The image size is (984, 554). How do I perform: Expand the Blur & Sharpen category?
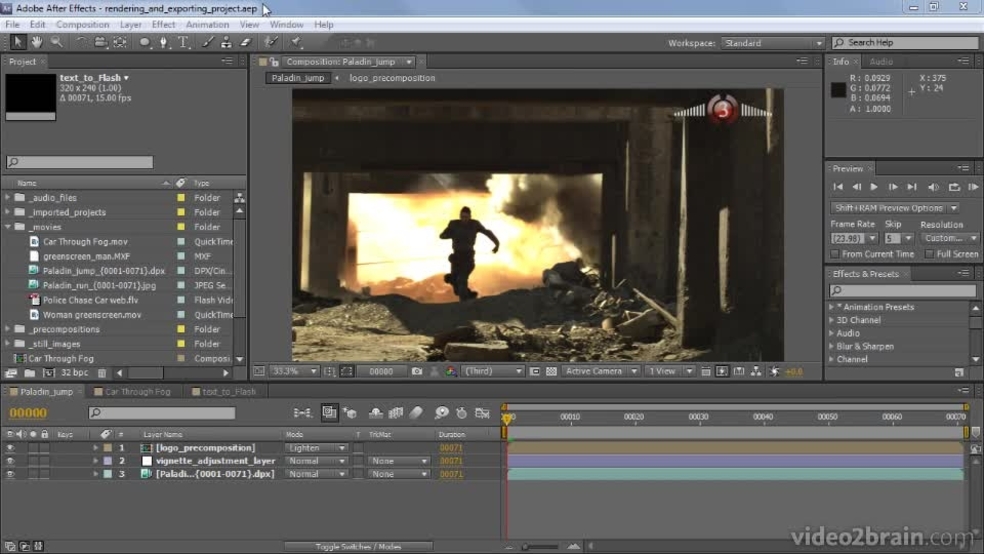(x=832, y=346)
